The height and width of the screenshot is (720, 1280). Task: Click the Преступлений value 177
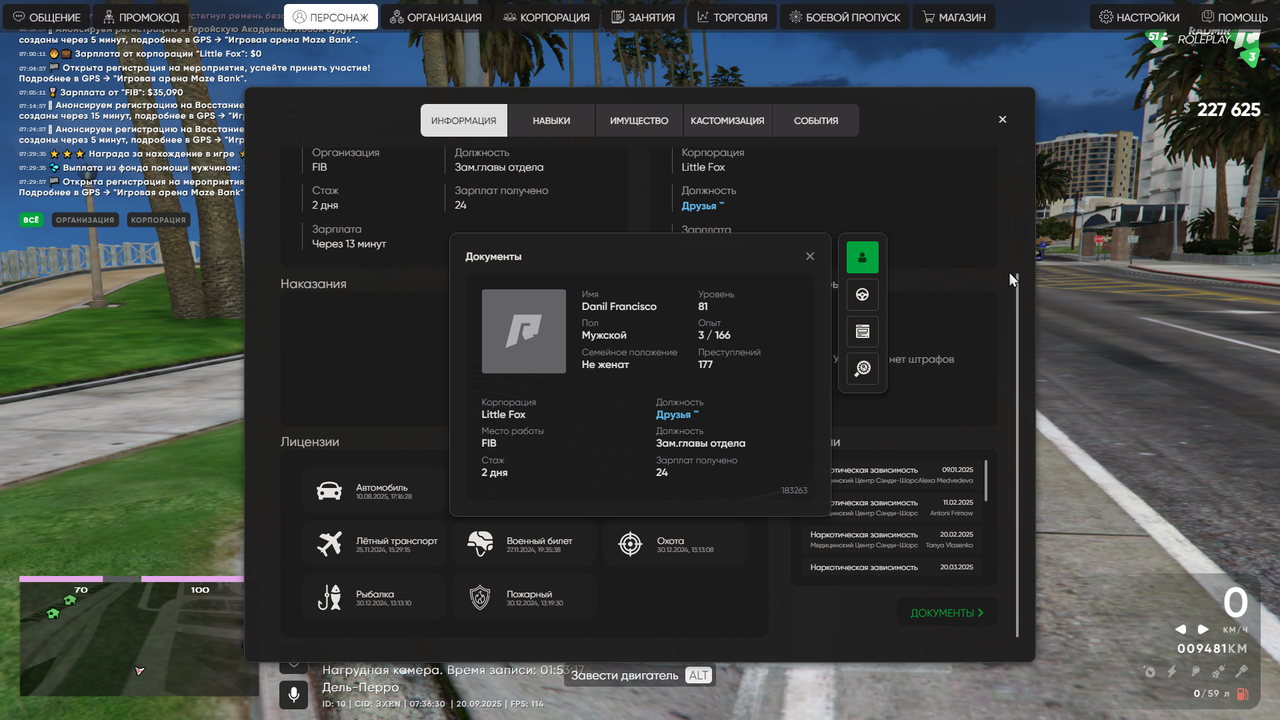tap(705, 365)
